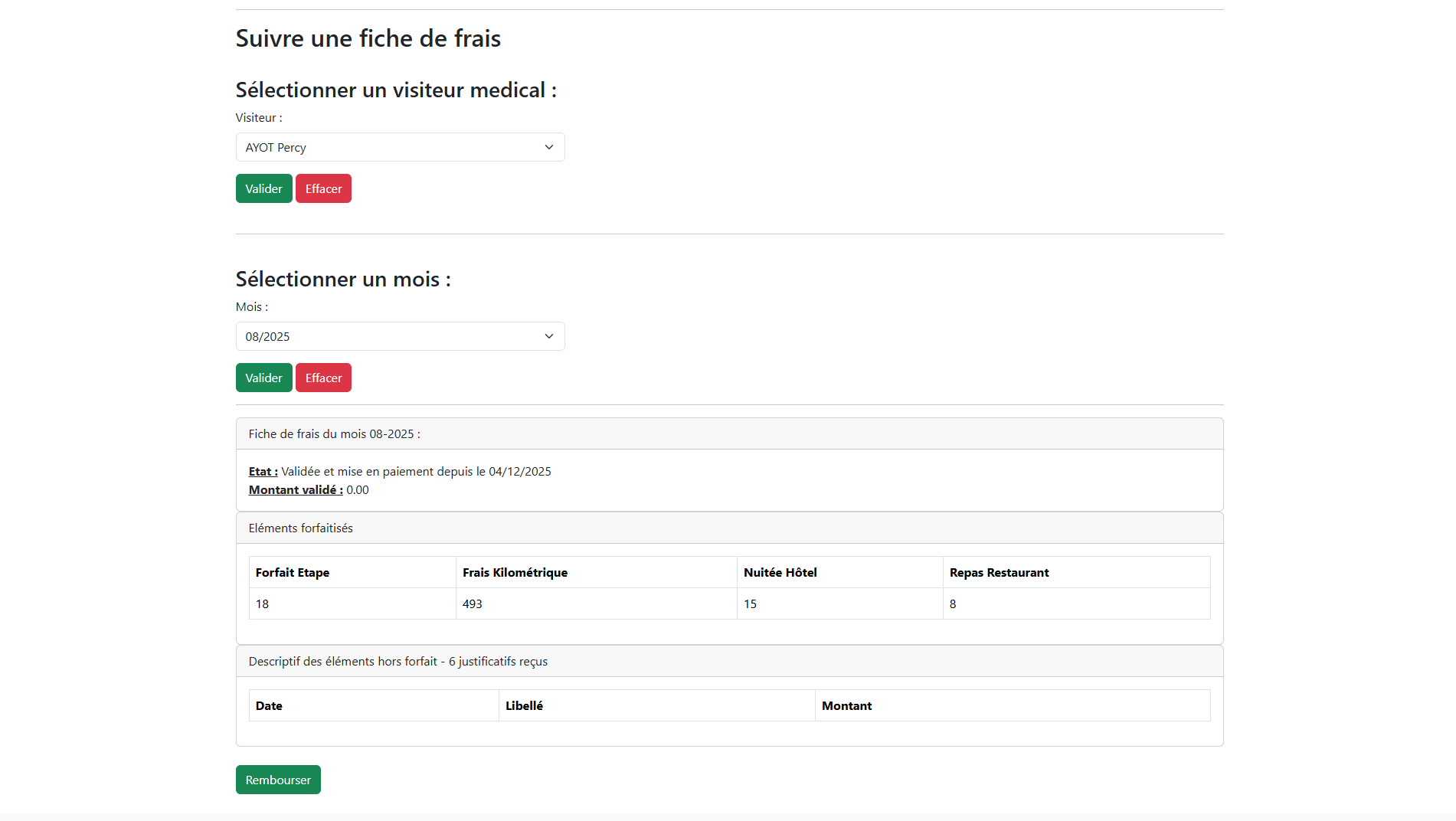Click the Eléments forfaitisés panel header
Screen dimensions: 1456x821
[300, 528]
